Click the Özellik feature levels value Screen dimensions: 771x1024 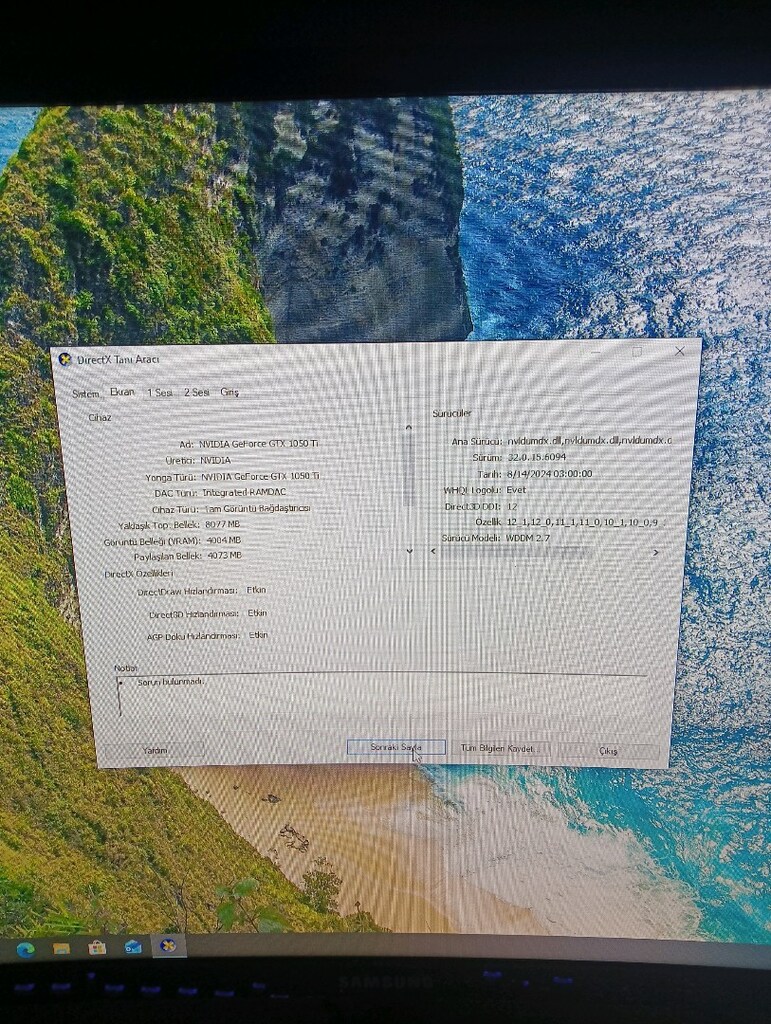pos(584,522)
